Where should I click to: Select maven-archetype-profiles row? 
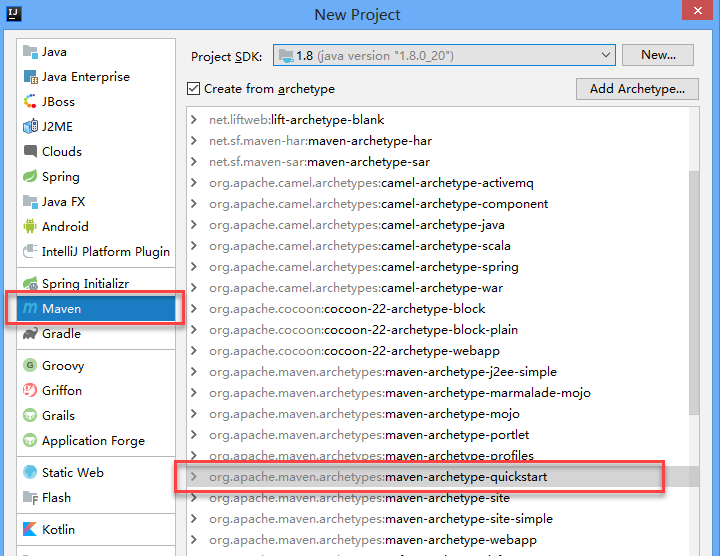click(x=438, y=456)
